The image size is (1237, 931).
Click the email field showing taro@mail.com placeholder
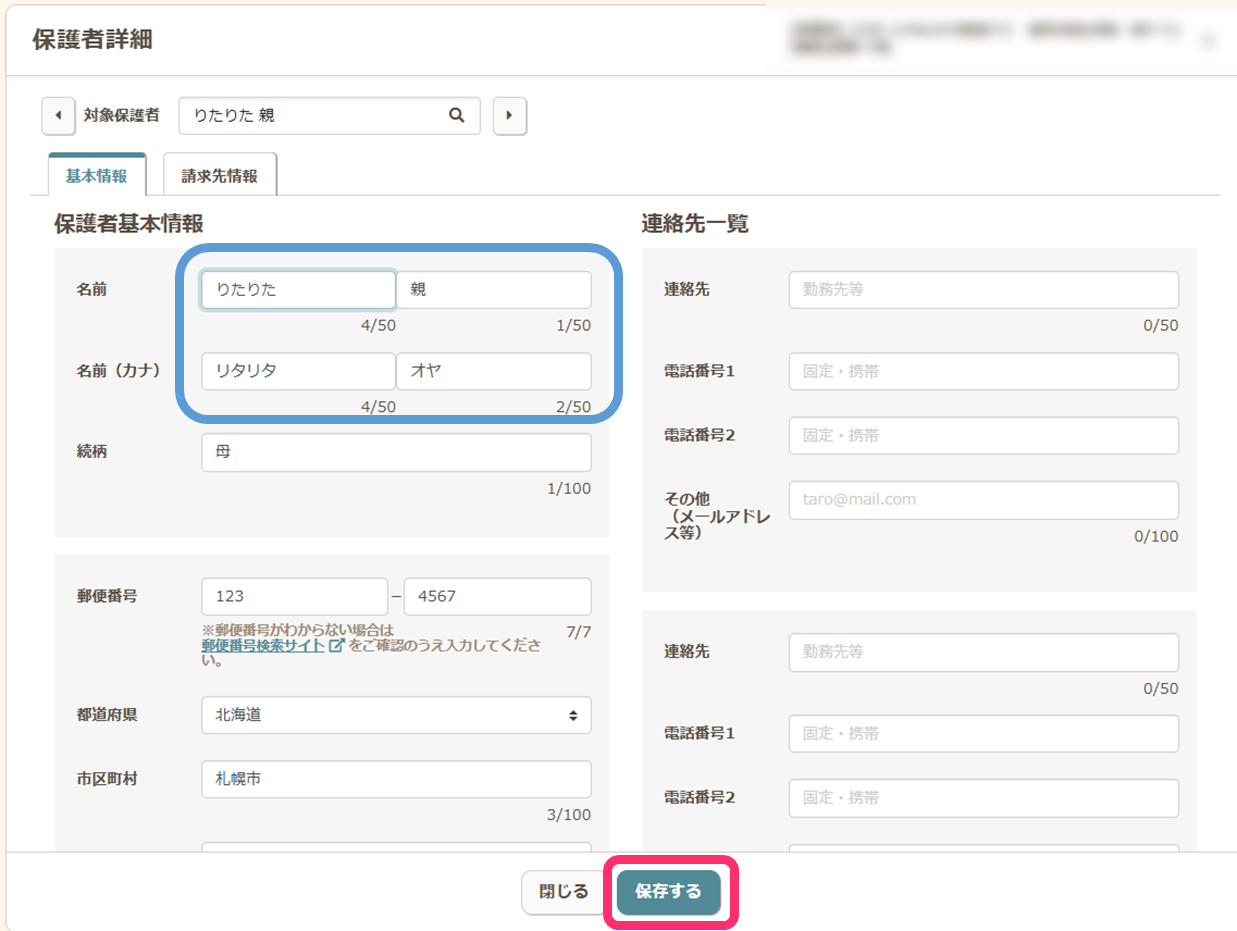(x=983, y=500)
